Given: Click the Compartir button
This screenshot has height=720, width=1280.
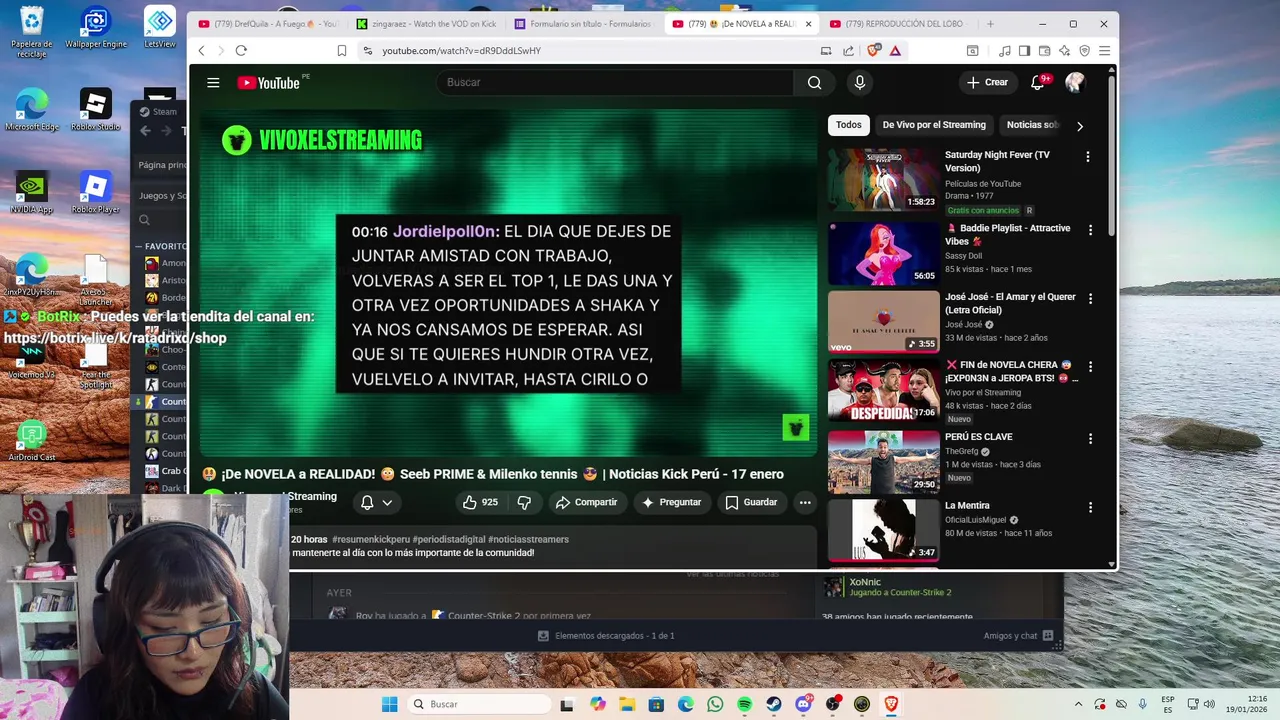Looking at the screenshot, I should 587,502.
